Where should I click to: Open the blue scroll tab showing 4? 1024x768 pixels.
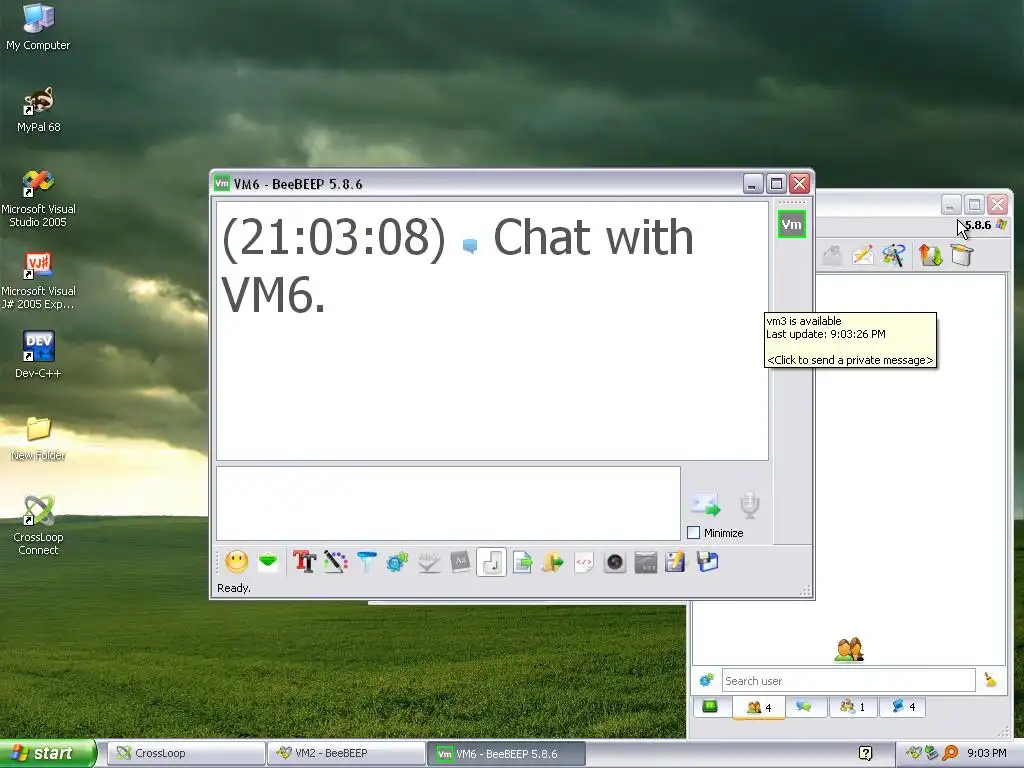[x=903, y=707]
